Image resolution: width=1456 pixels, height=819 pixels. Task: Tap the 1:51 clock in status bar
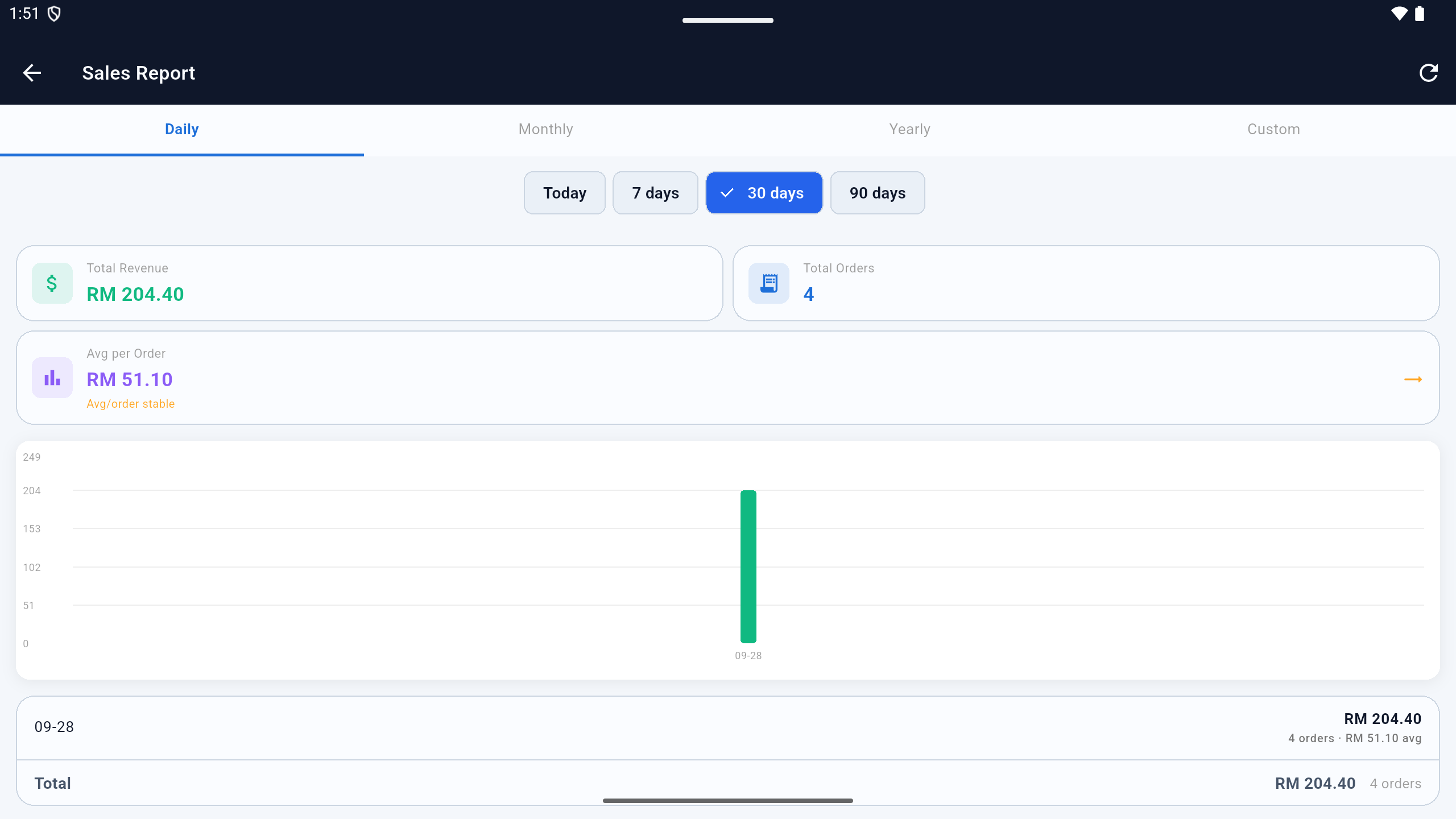pos(24,14)
